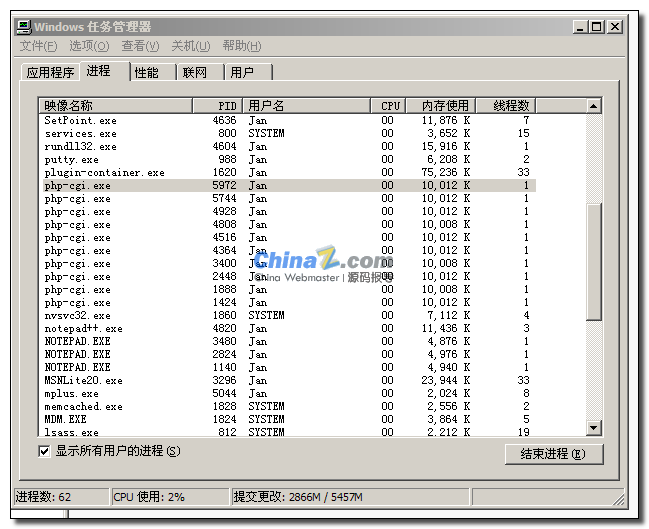
Task: Select NOTEPAD.EXE with PID 1140
Action: pyautogui.click(x=287, y=368)
